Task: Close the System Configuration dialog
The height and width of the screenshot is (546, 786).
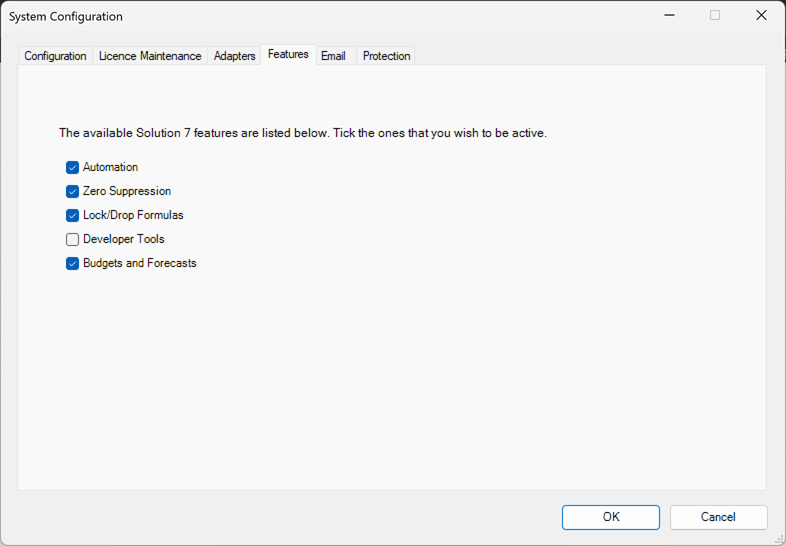Action: 761,16
